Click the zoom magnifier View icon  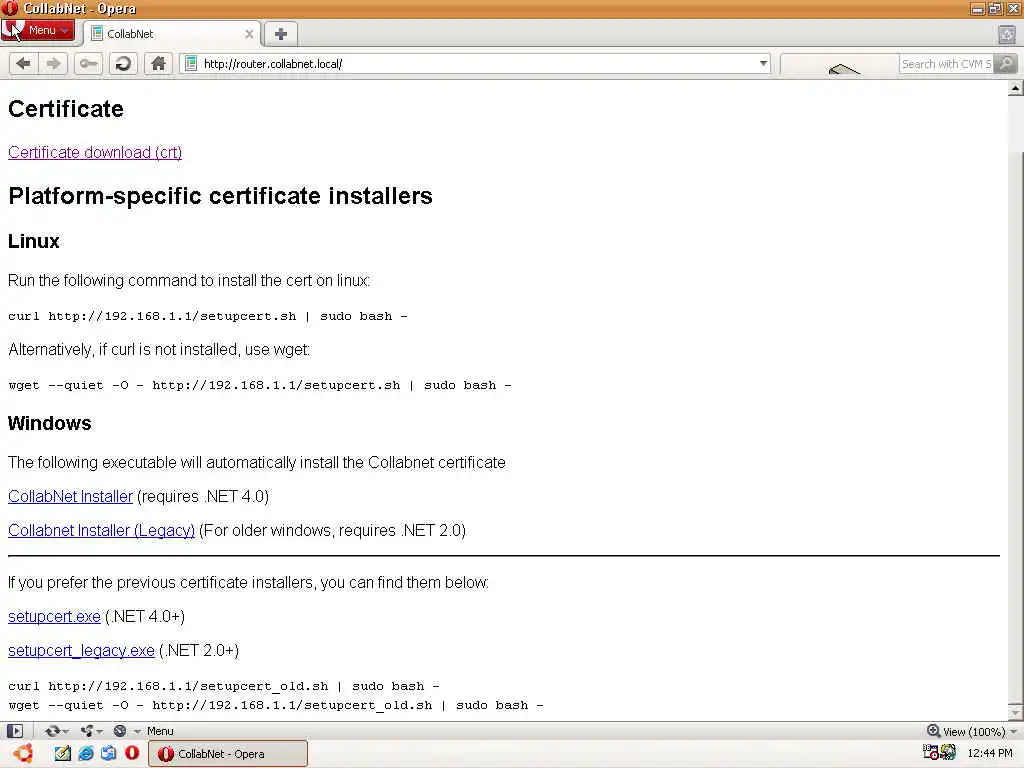(933, 731)
